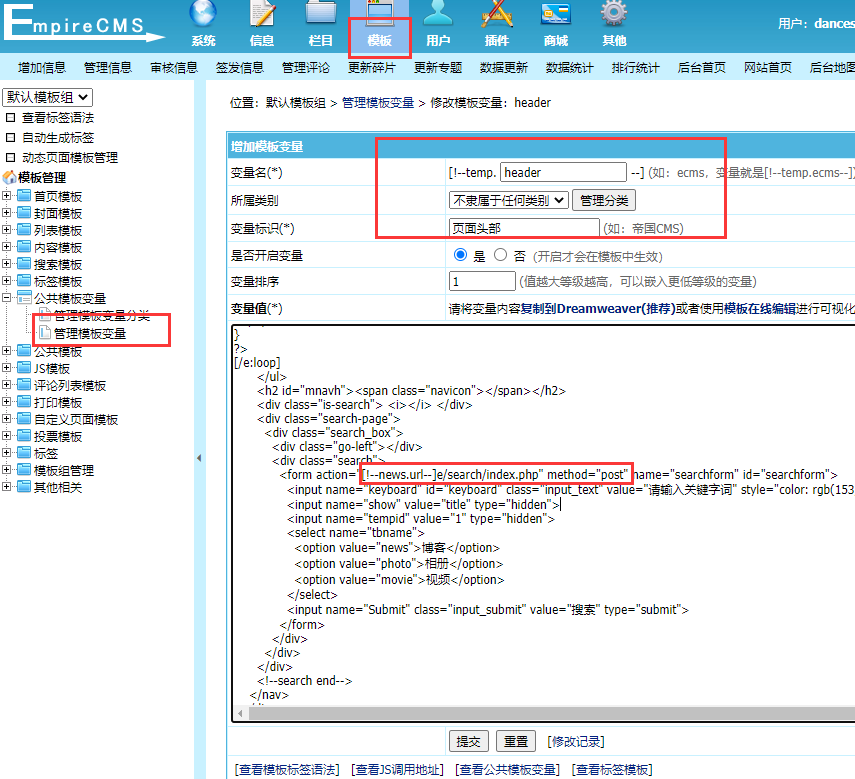Image resolution: width=855 pixels, height=779 pixels.
Task: Expand the JS模板 tree node
Action: (x=7, y=368)
